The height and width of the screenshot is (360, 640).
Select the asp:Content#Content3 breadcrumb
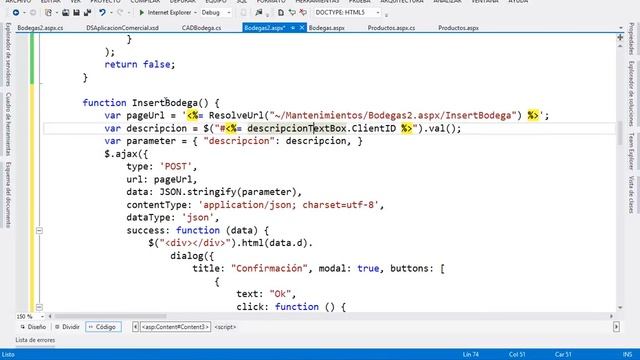[176, 327]
